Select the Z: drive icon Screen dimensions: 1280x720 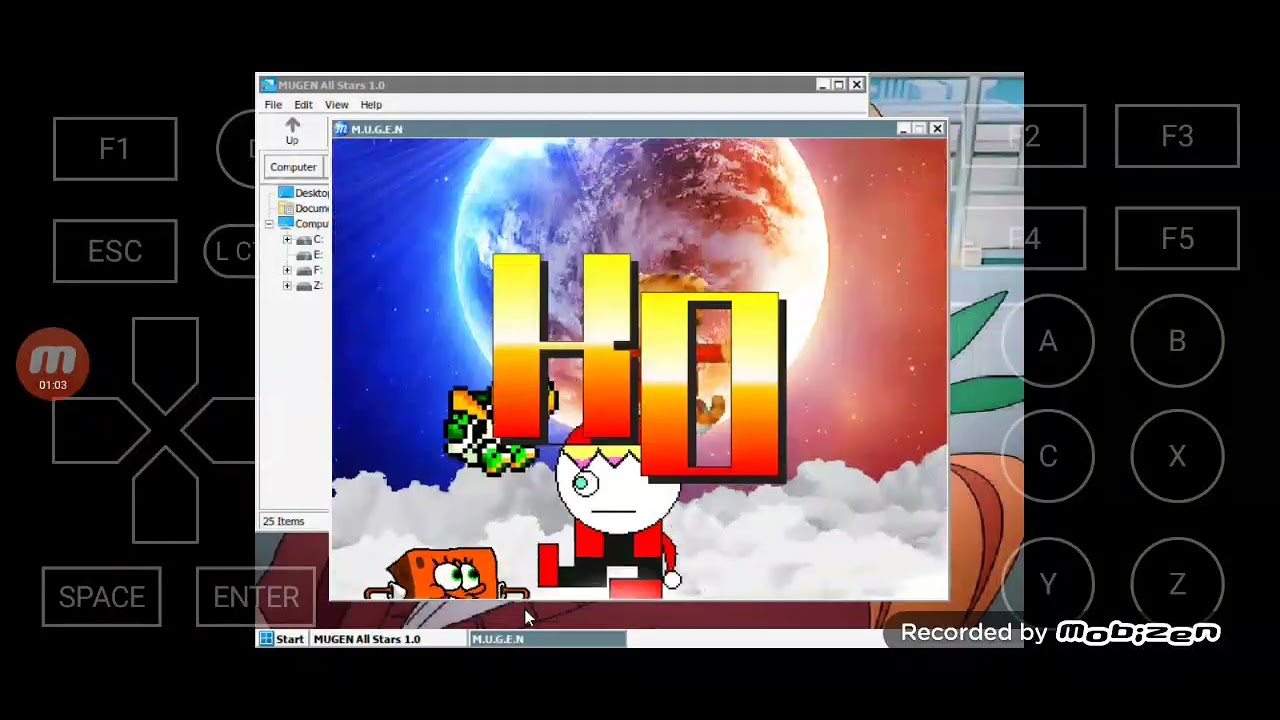[304, 286]
